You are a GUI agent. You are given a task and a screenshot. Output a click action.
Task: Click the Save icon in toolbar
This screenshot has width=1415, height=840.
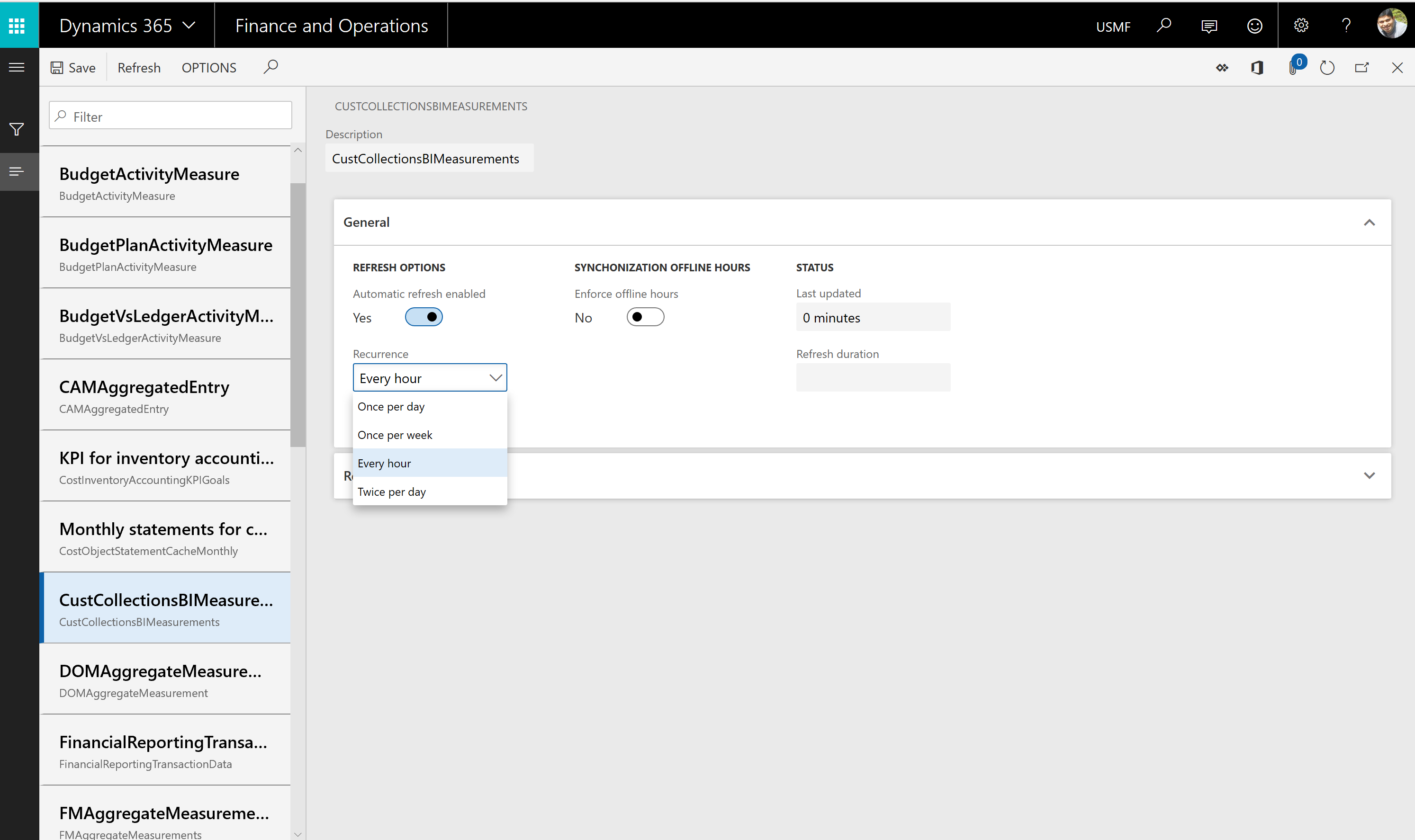(x=57, y=67)
